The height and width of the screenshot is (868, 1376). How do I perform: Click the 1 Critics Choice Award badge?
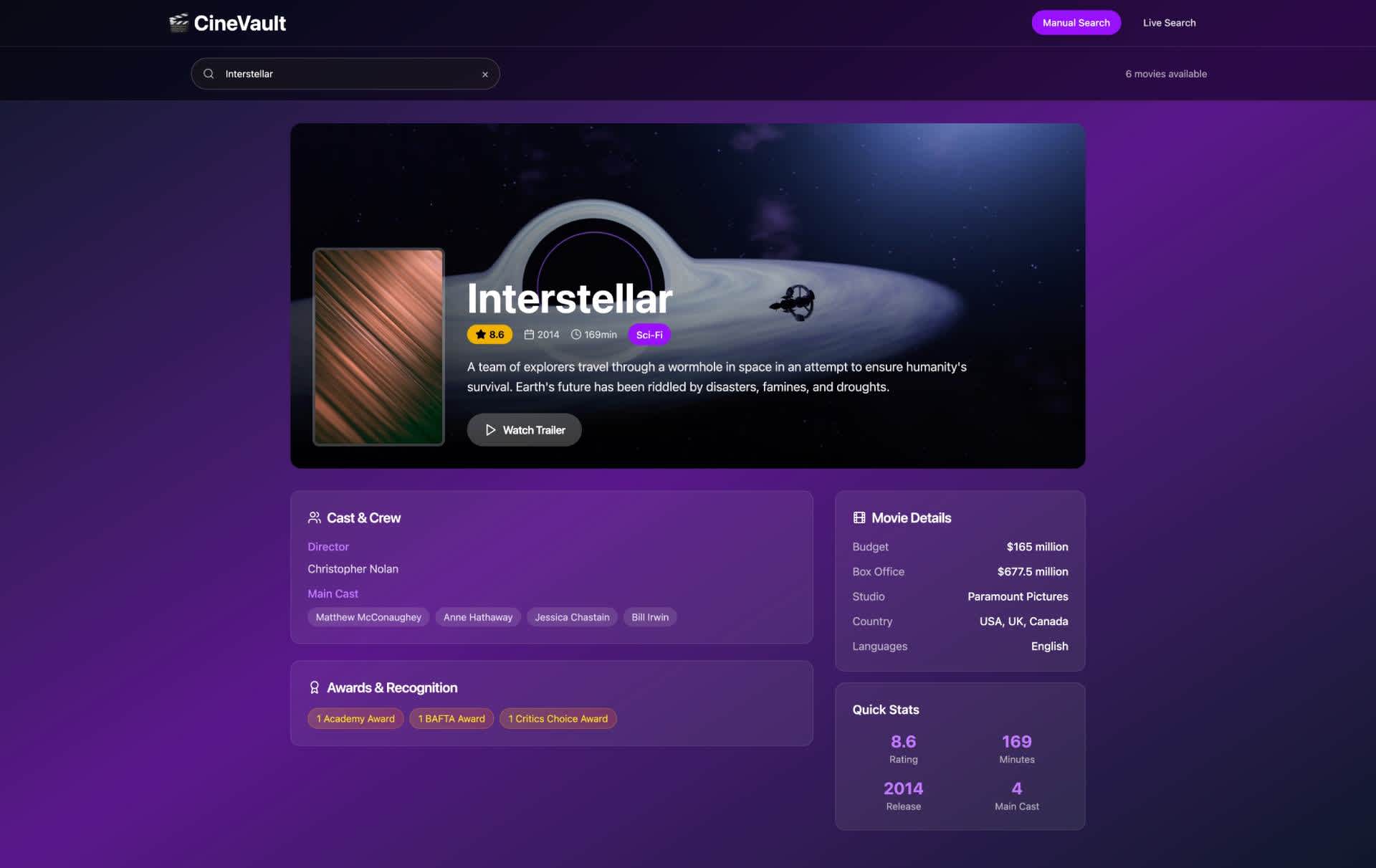point(558,719)
